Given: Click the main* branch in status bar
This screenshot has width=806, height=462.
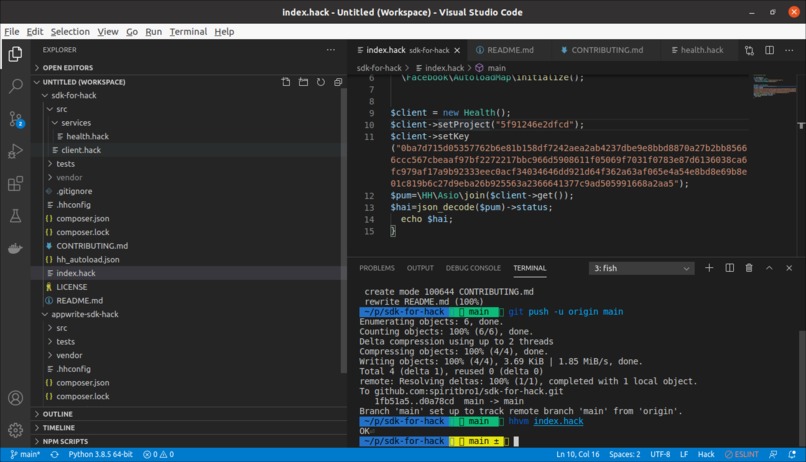Looking at the screenshot, I should coord(25,454).
